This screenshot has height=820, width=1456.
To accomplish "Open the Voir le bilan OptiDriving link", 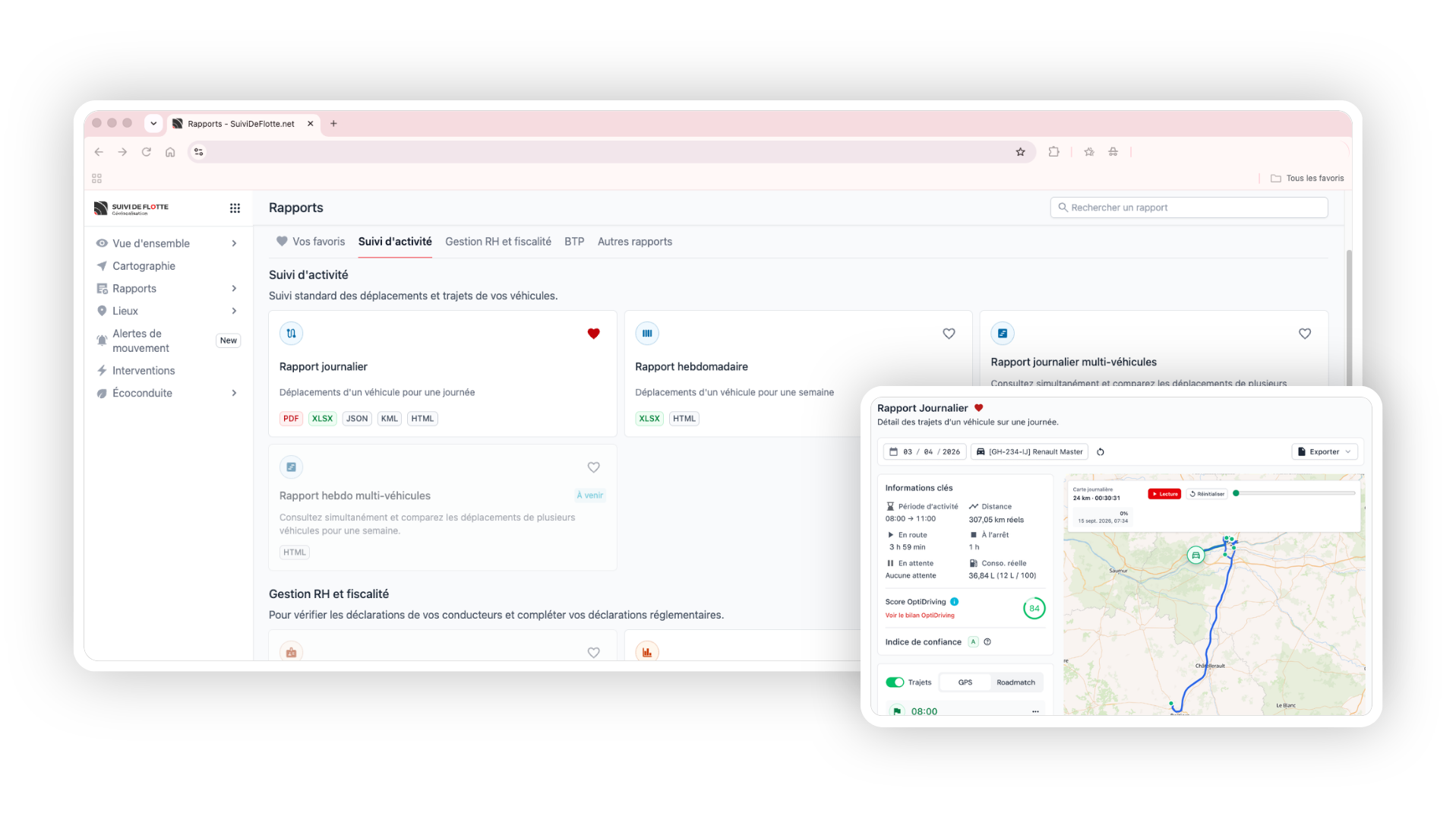I will 919,616.
